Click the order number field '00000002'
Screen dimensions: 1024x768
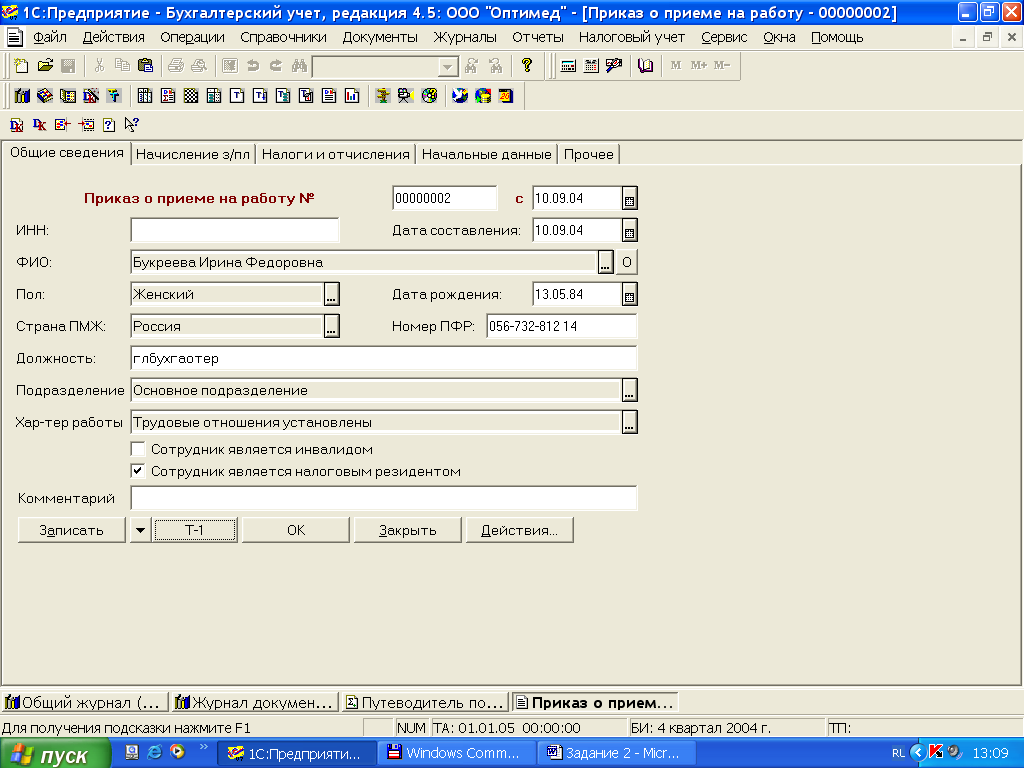pos(445,199)
